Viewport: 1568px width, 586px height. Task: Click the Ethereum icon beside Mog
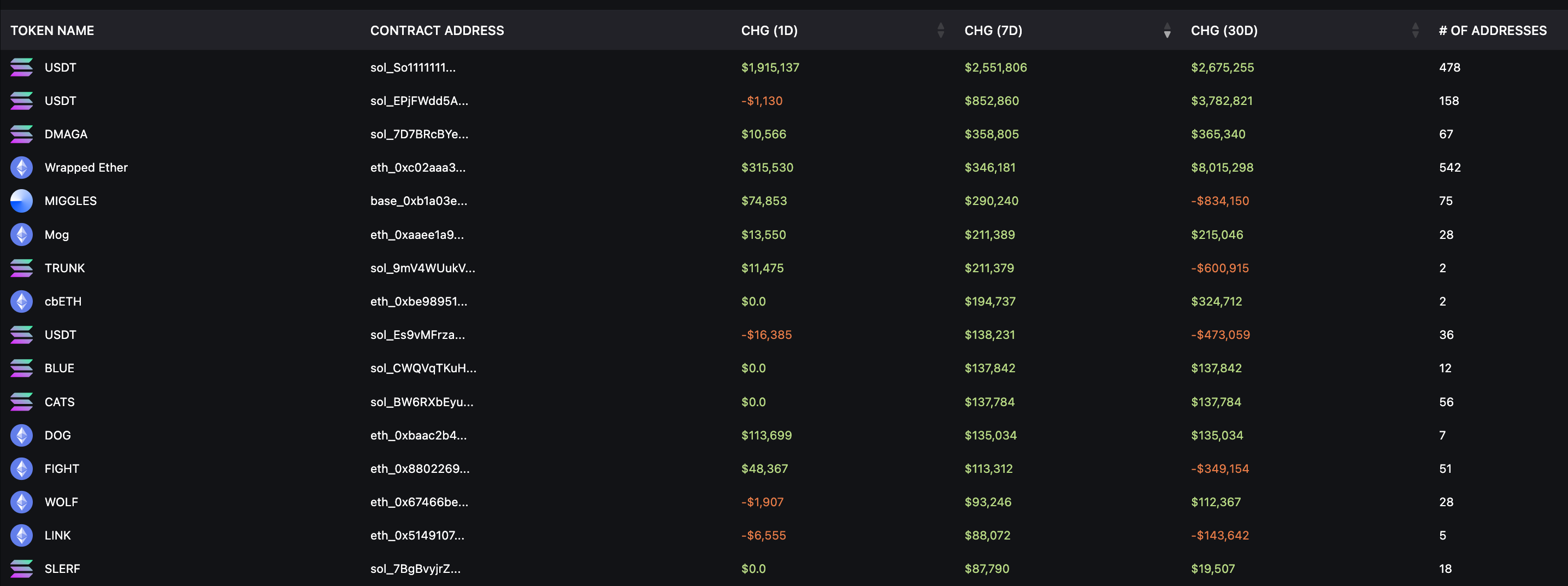[21, 235]
